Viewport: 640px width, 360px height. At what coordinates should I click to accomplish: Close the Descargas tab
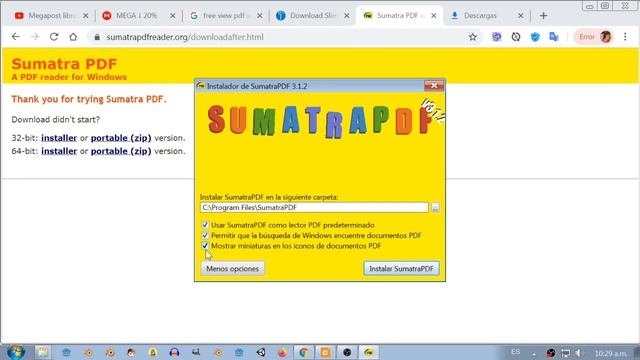tap(520, 16)
